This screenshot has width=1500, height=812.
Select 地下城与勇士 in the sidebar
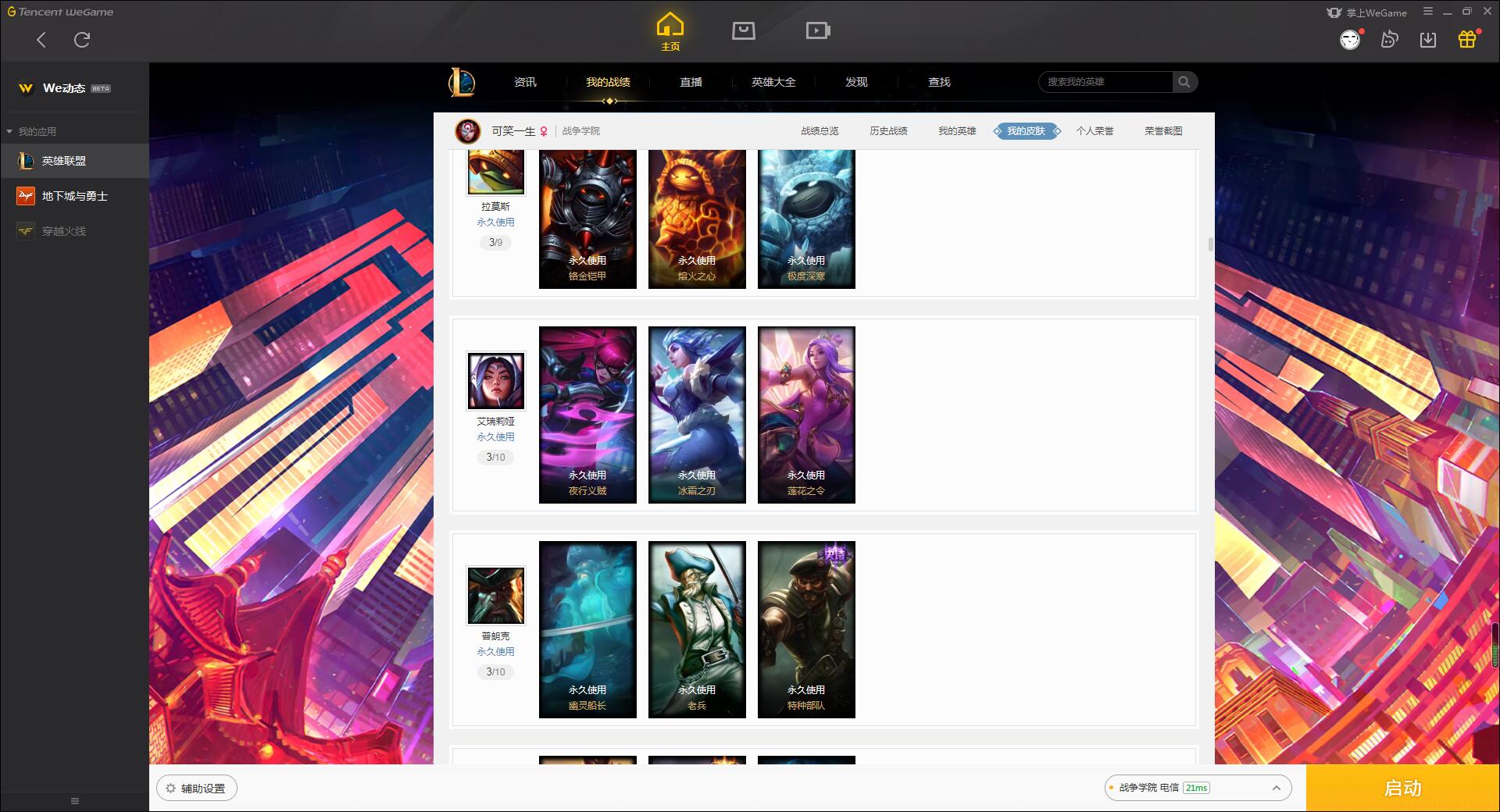(74, 196)
